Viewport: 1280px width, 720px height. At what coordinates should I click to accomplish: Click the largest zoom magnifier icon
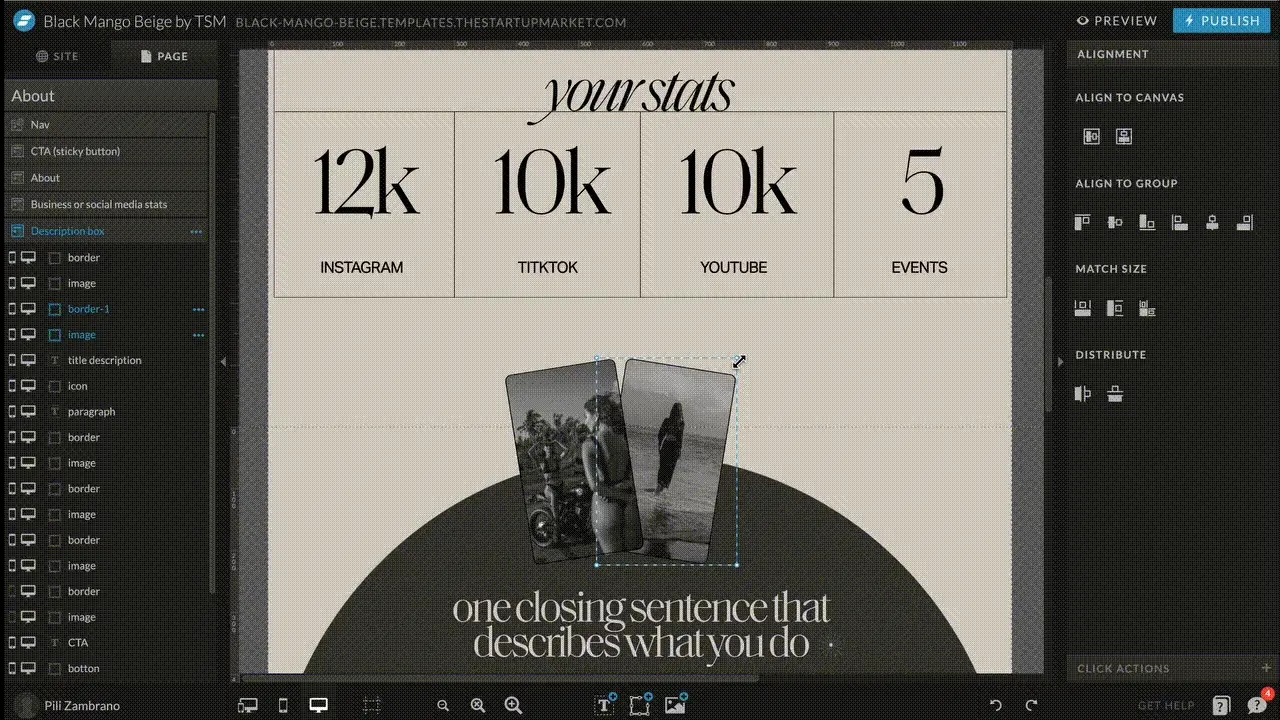coord(513,705)
